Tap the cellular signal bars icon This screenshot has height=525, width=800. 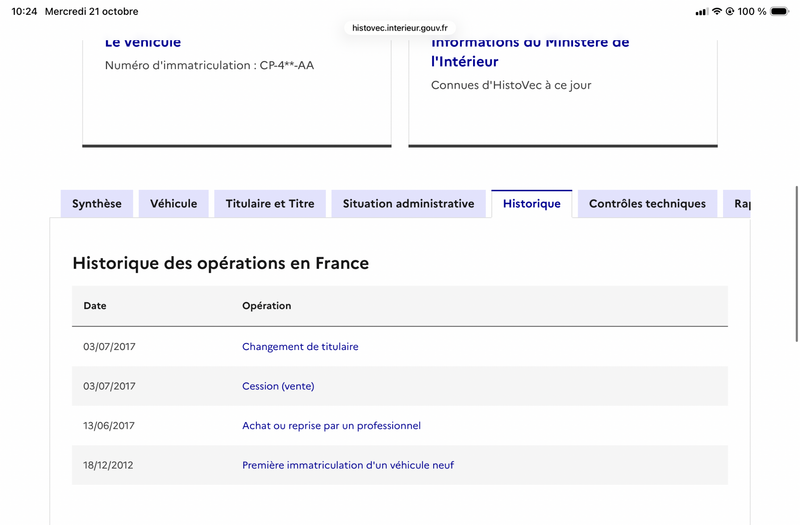702,12
